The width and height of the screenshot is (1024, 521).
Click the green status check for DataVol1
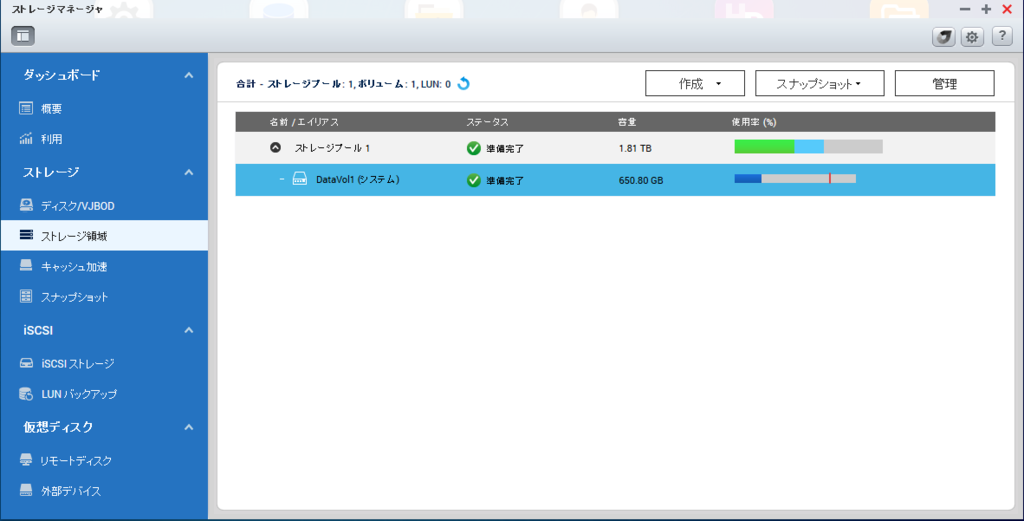474,180
